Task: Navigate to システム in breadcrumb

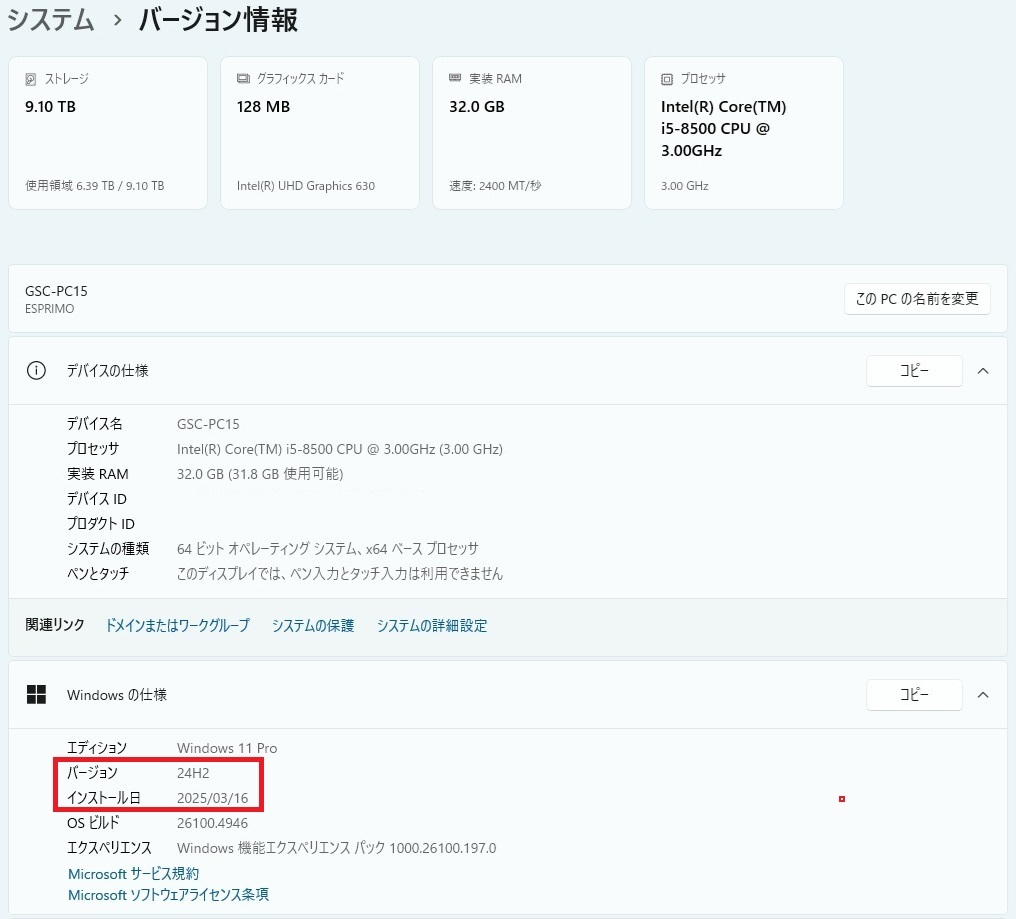Action: 51,20
